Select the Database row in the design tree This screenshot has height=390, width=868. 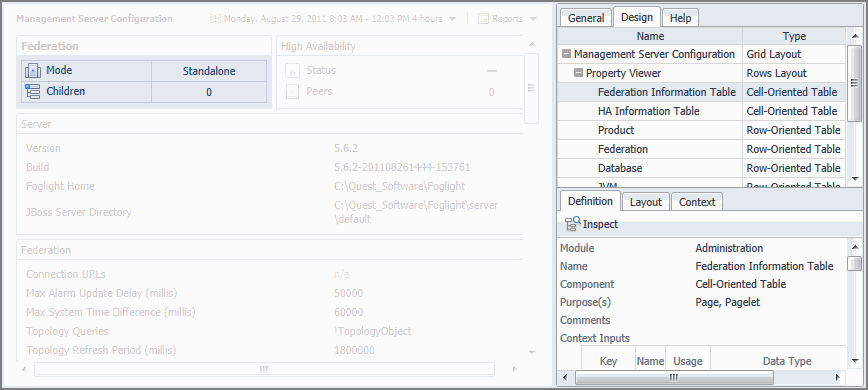[701, 168]
